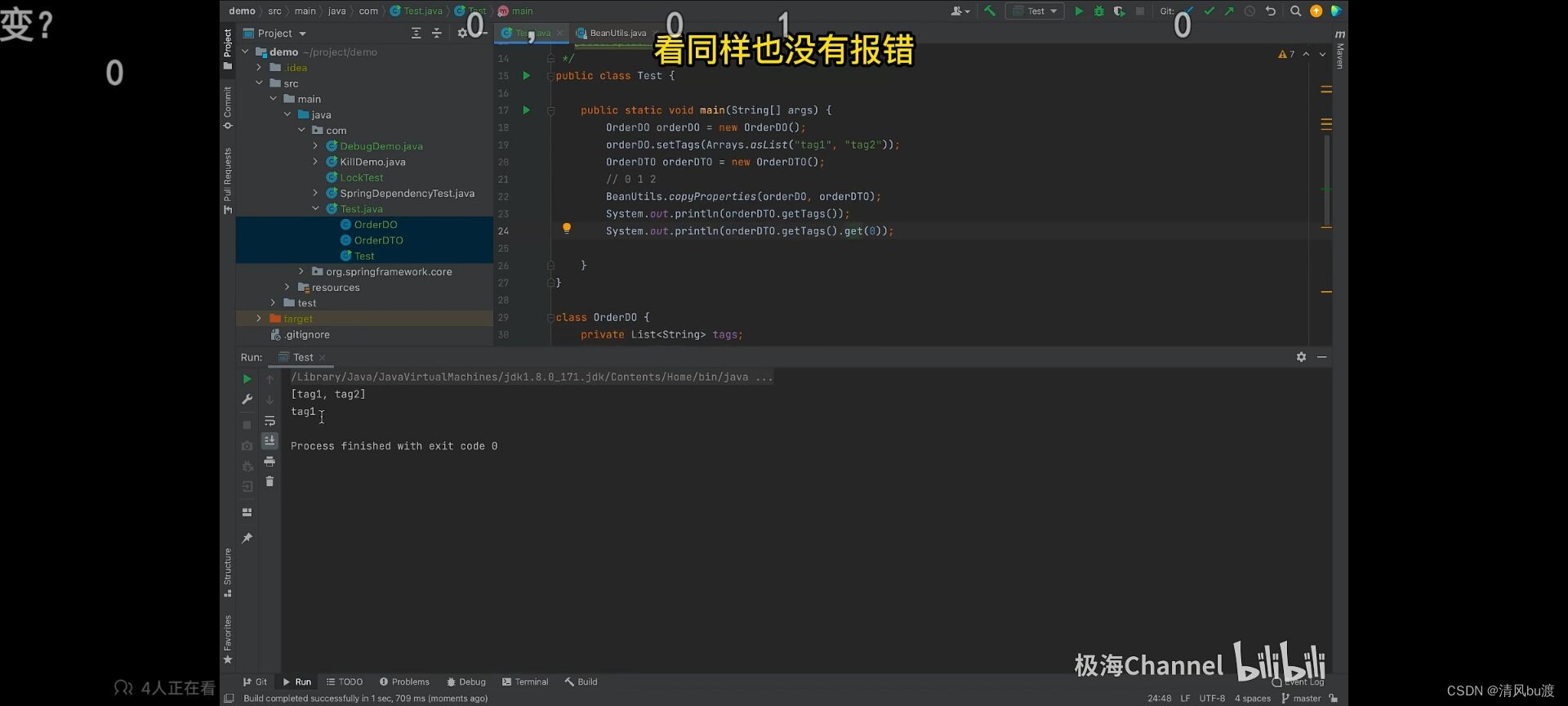Image resolution: width=1568 pixels, height=706 pixels.
Task: Click the Git commit checkmark icon
Action: [x=1209, y=11]
